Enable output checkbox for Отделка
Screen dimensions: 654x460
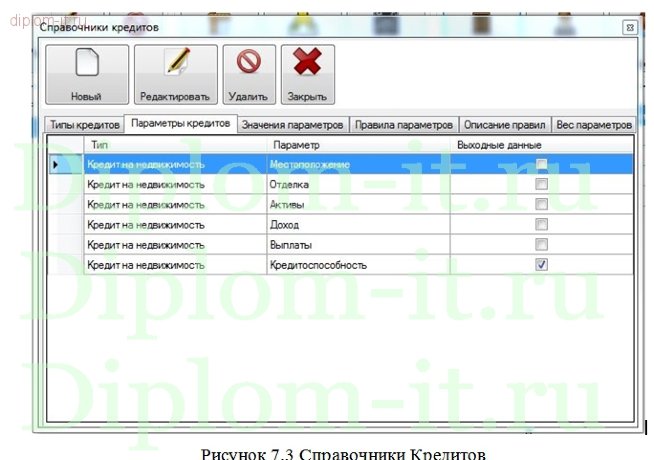[542, 185]
